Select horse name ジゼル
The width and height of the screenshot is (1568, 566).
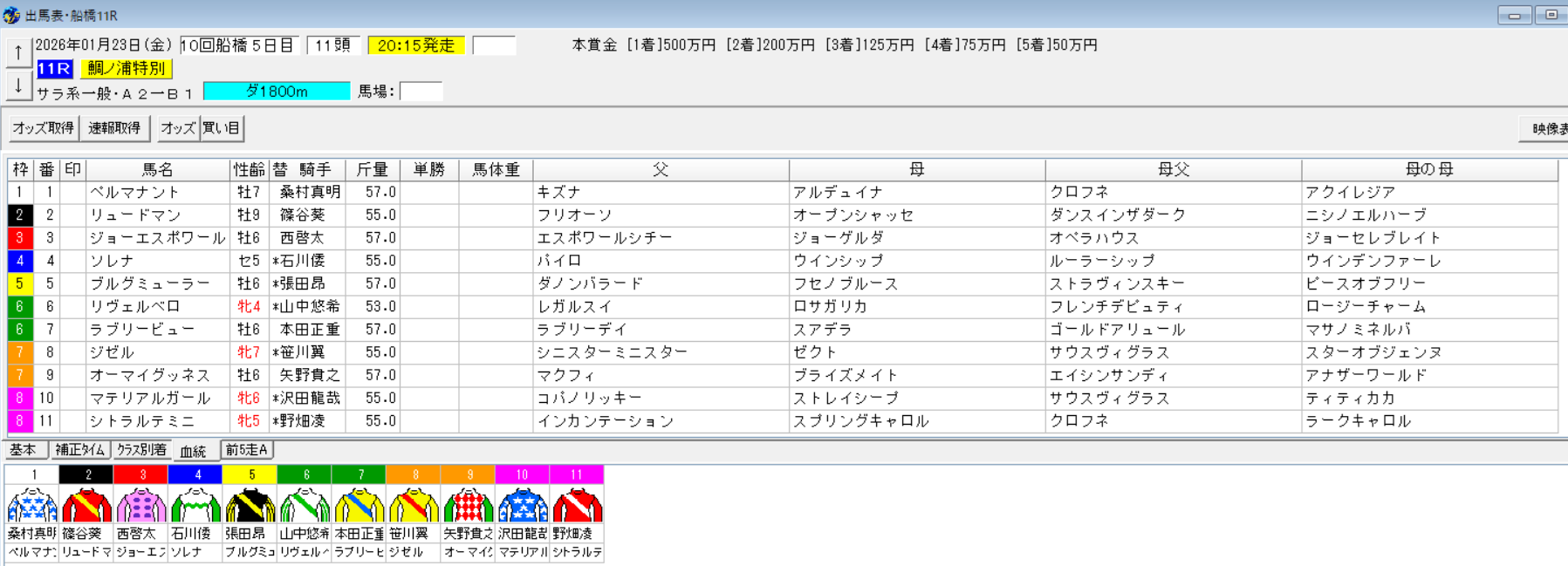point(112,352)
